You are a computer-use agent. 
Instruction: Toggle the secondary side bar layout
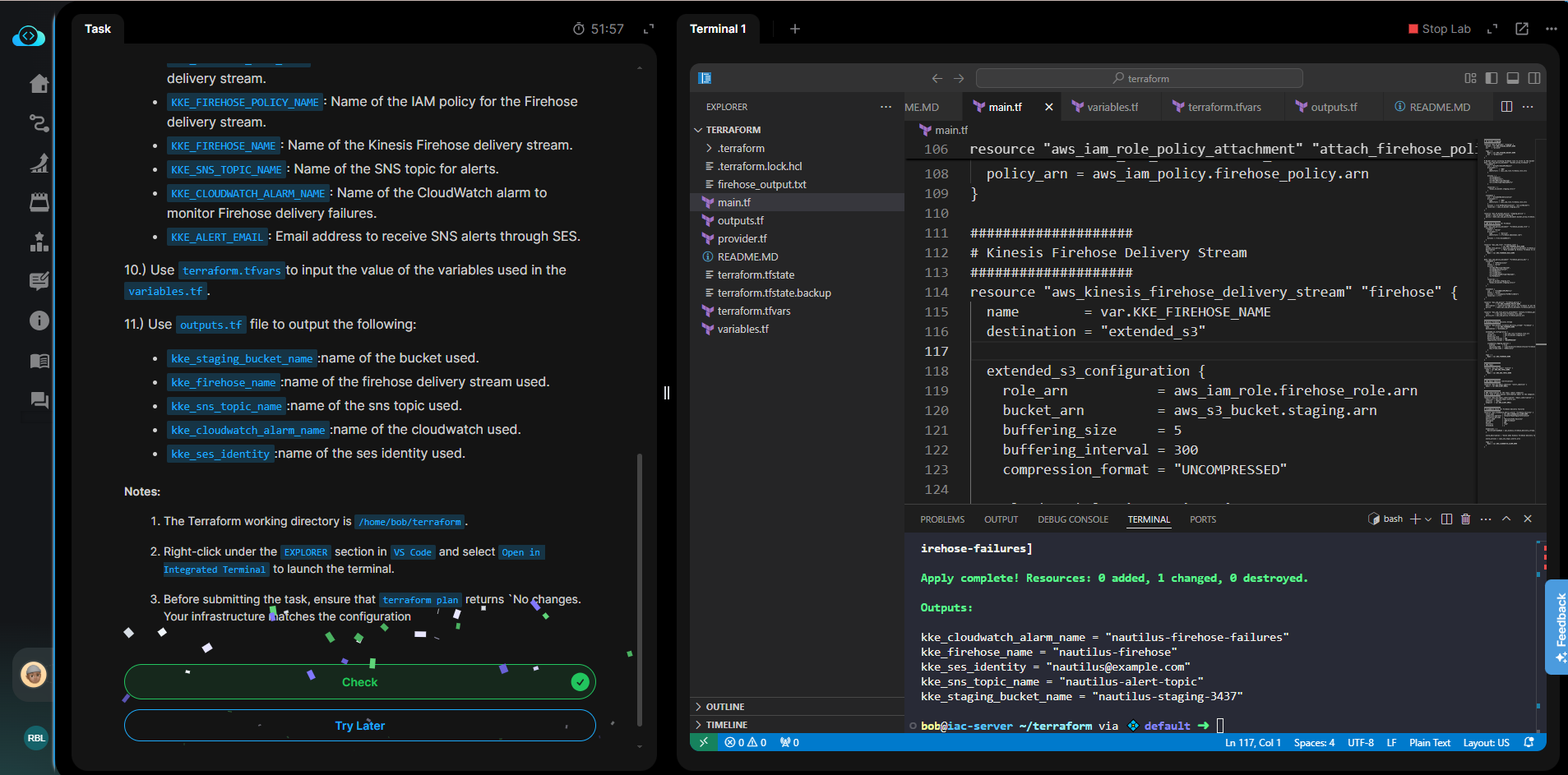[1534, 79]
